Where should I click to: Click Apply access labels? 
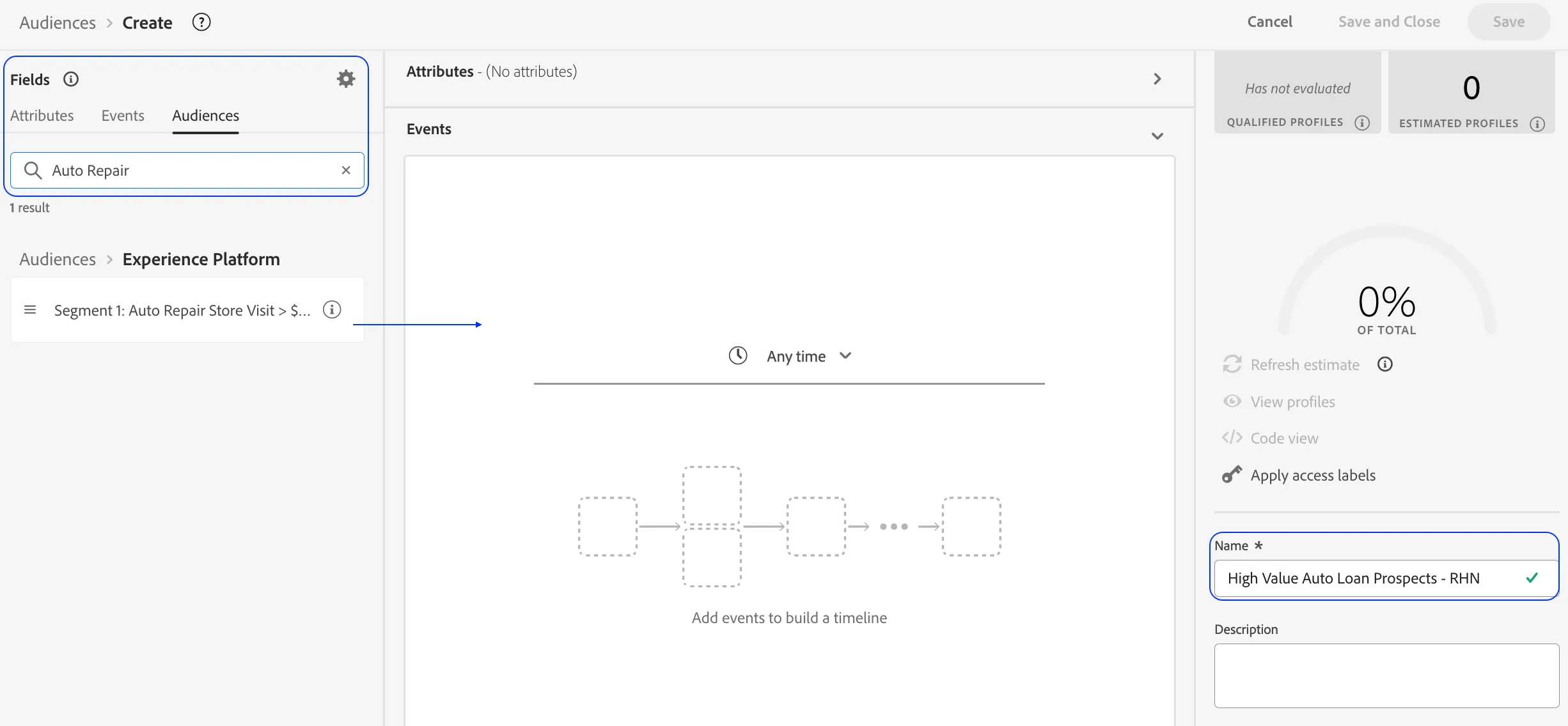(x=1313, y=475)
